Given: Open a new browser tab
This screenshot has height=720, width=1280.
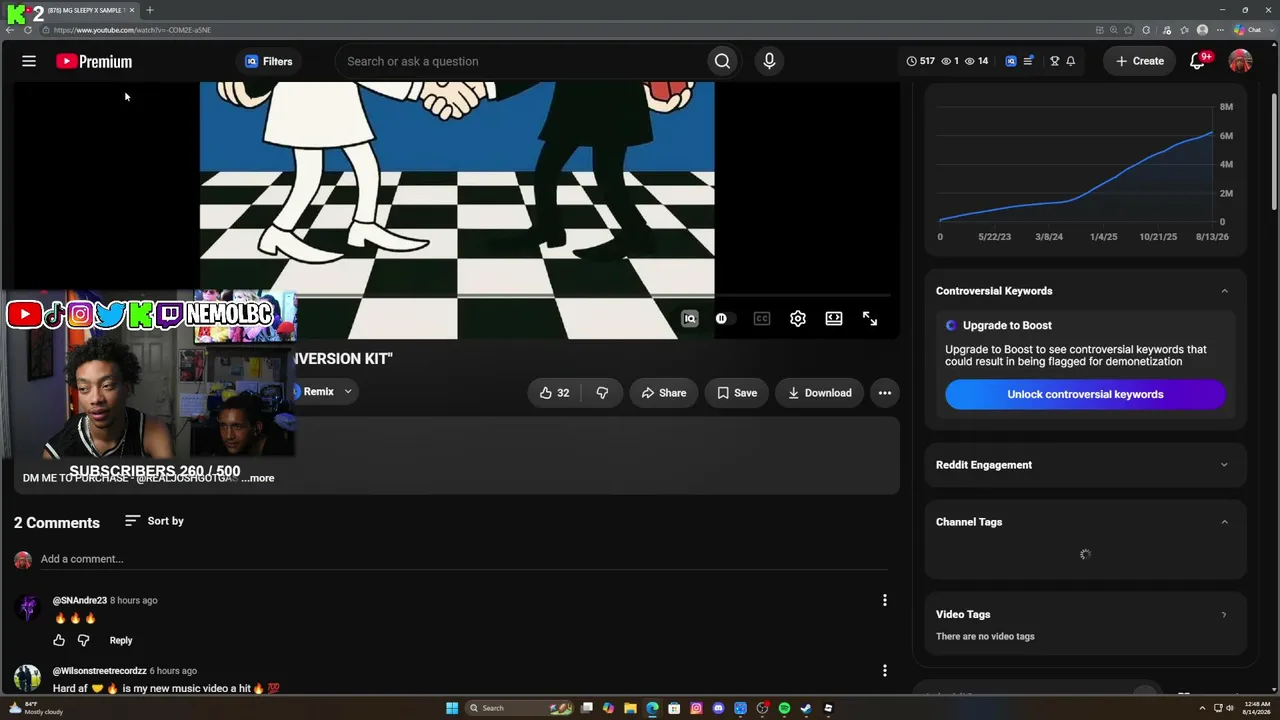Looking at the screenshot, I should pos(150,10).
